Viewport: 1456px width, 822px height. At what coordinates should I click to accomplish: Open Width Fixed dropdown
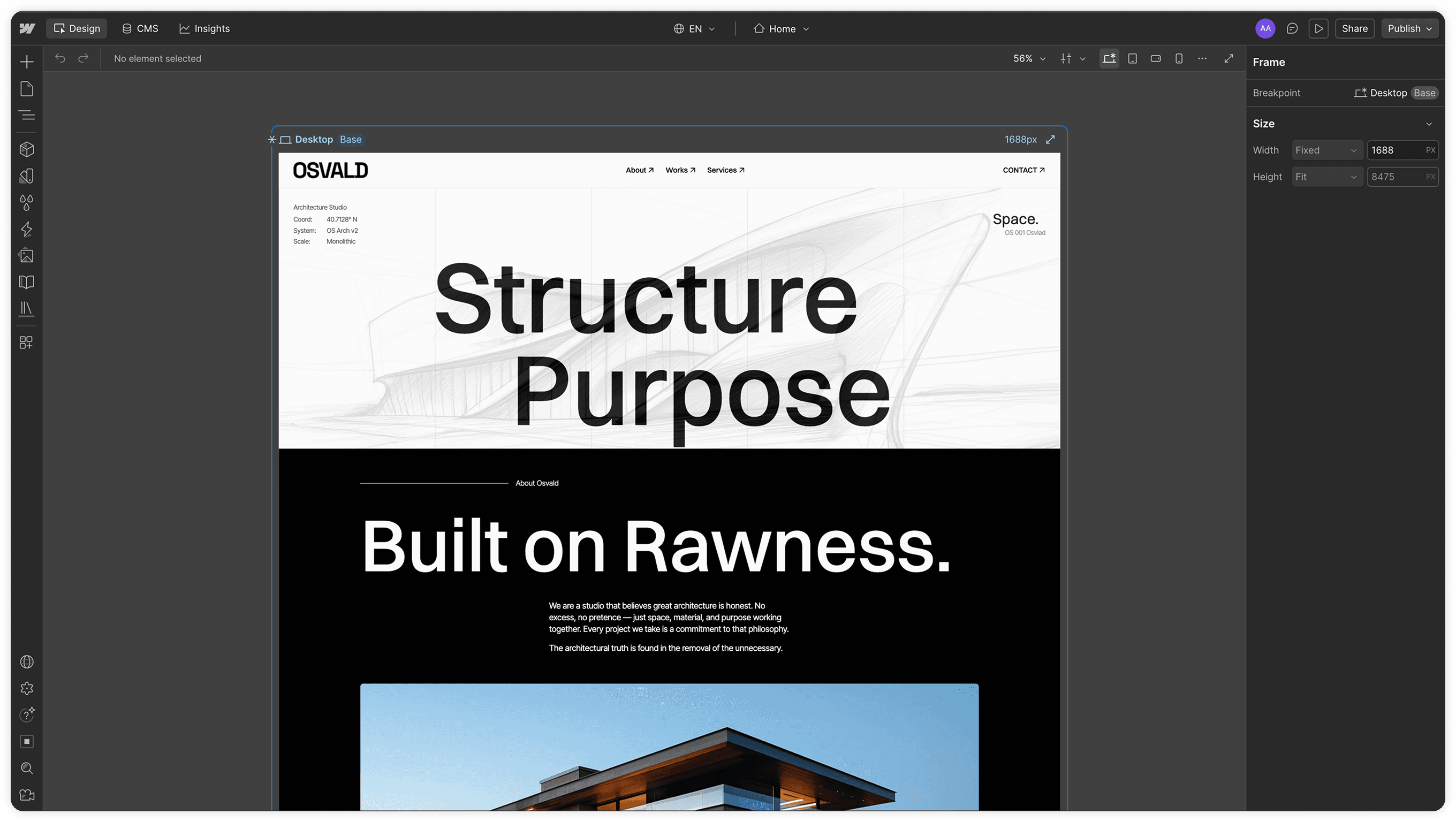1326,150
